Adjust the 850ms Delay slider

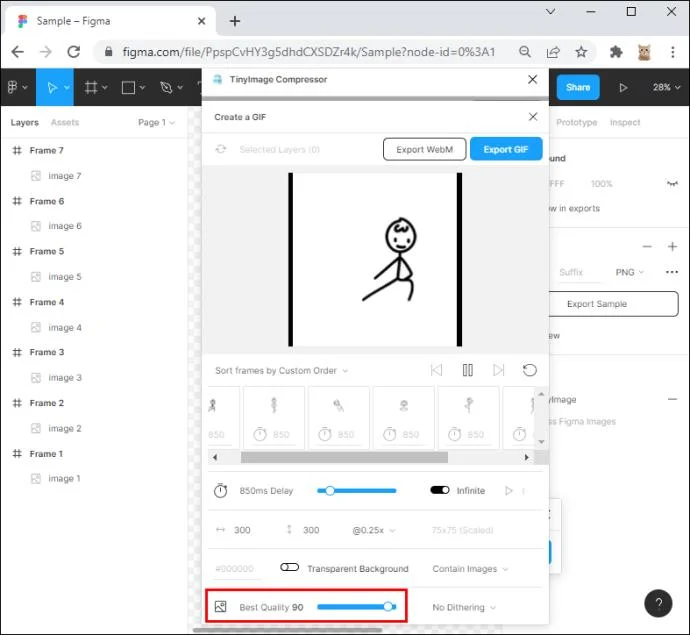point(356,490)
